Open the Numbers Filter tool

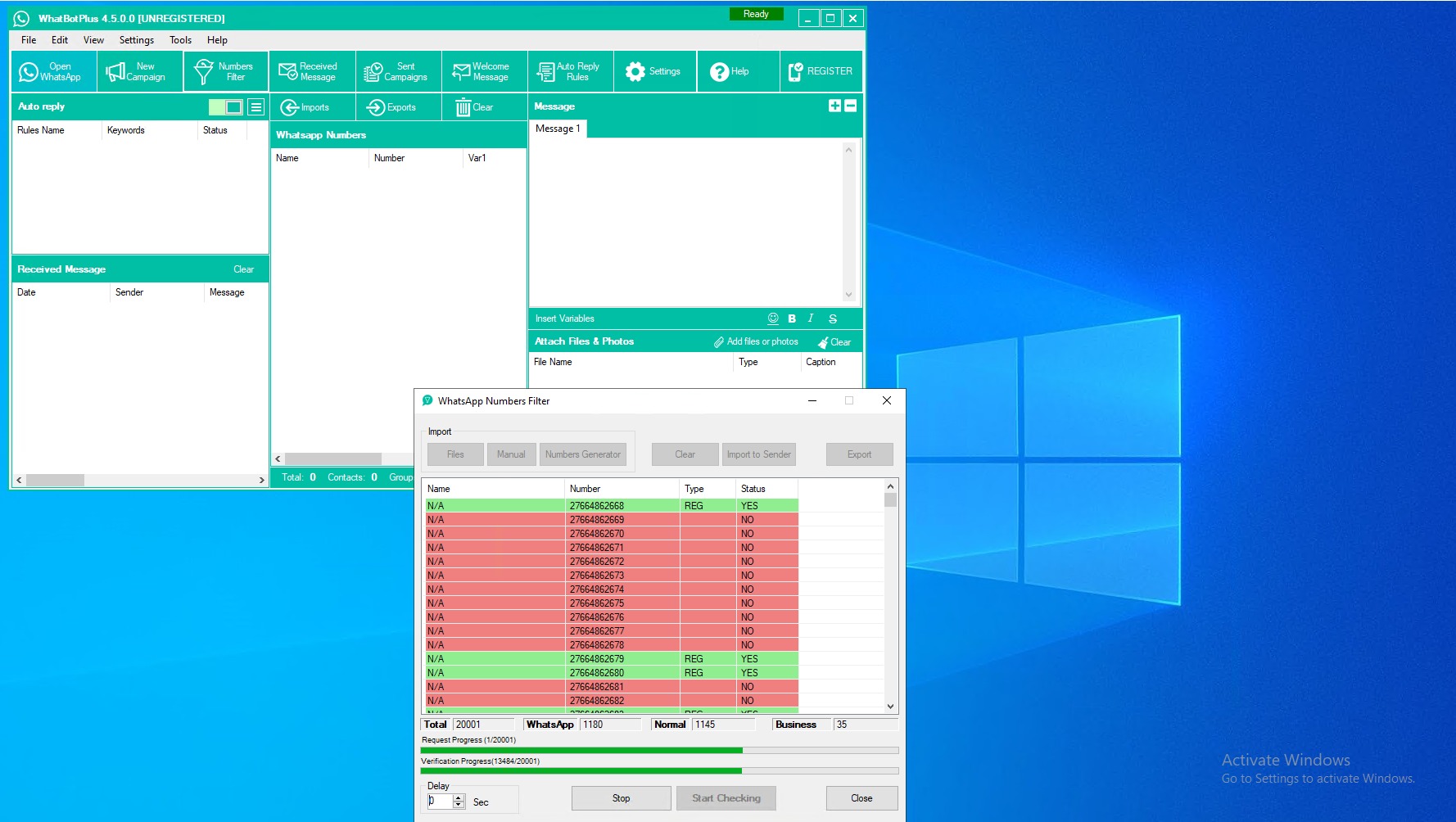[x=226, y=71]
